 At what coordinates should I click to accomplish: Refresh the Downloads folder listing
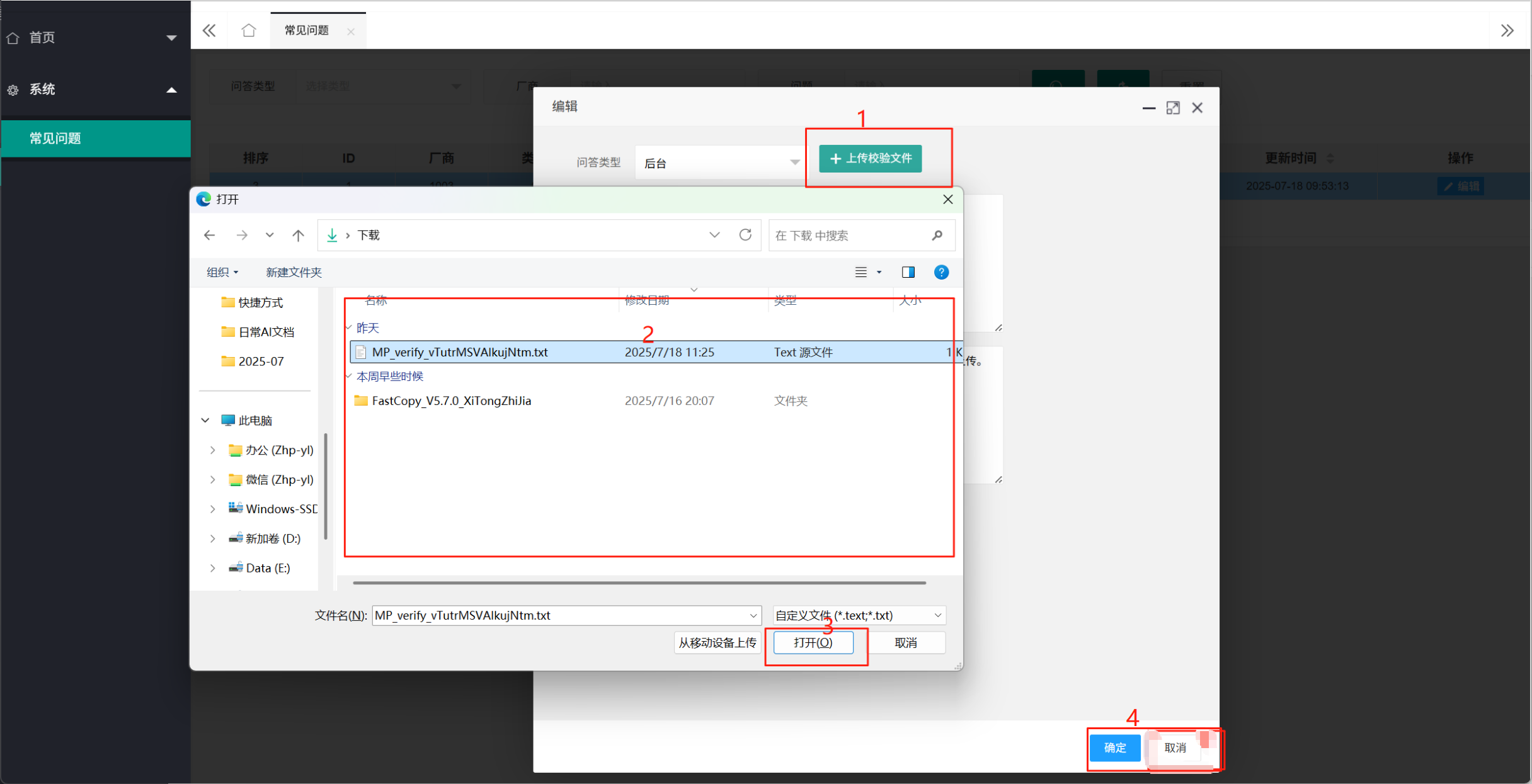coord(745,235)
